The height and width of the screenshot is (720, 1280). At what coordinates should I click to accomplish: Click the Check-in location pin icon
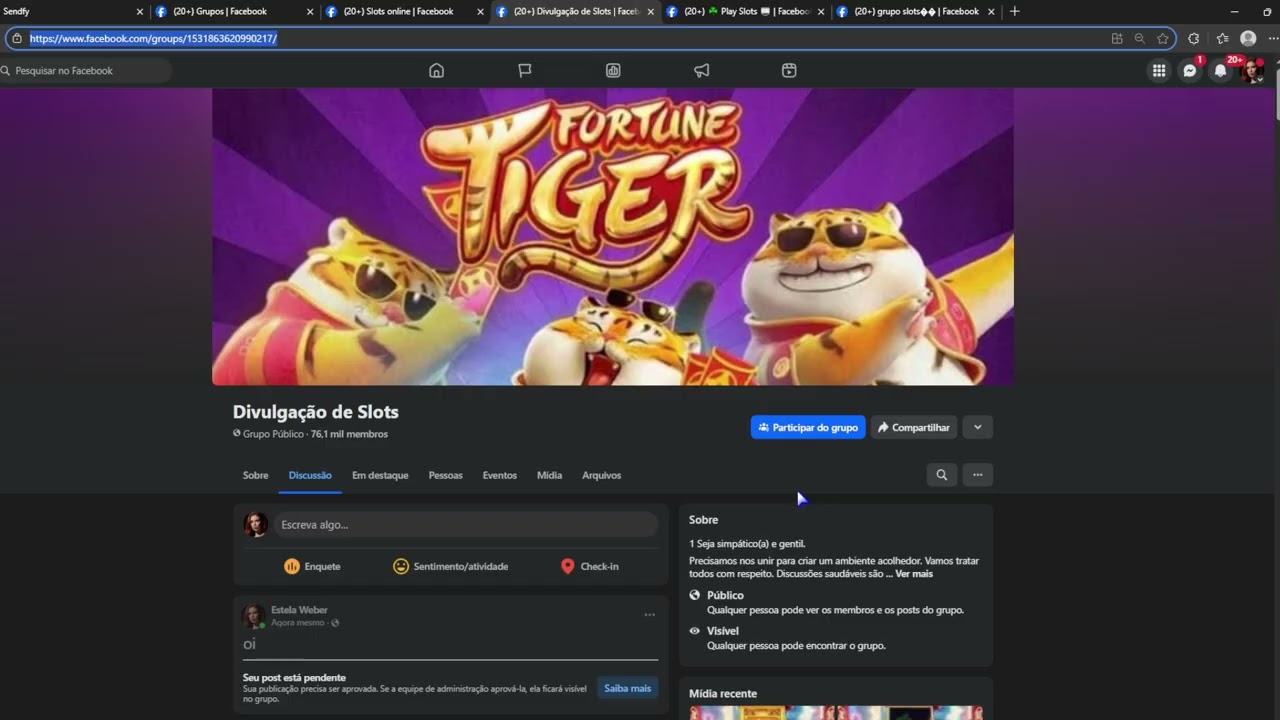click(568, 566)
